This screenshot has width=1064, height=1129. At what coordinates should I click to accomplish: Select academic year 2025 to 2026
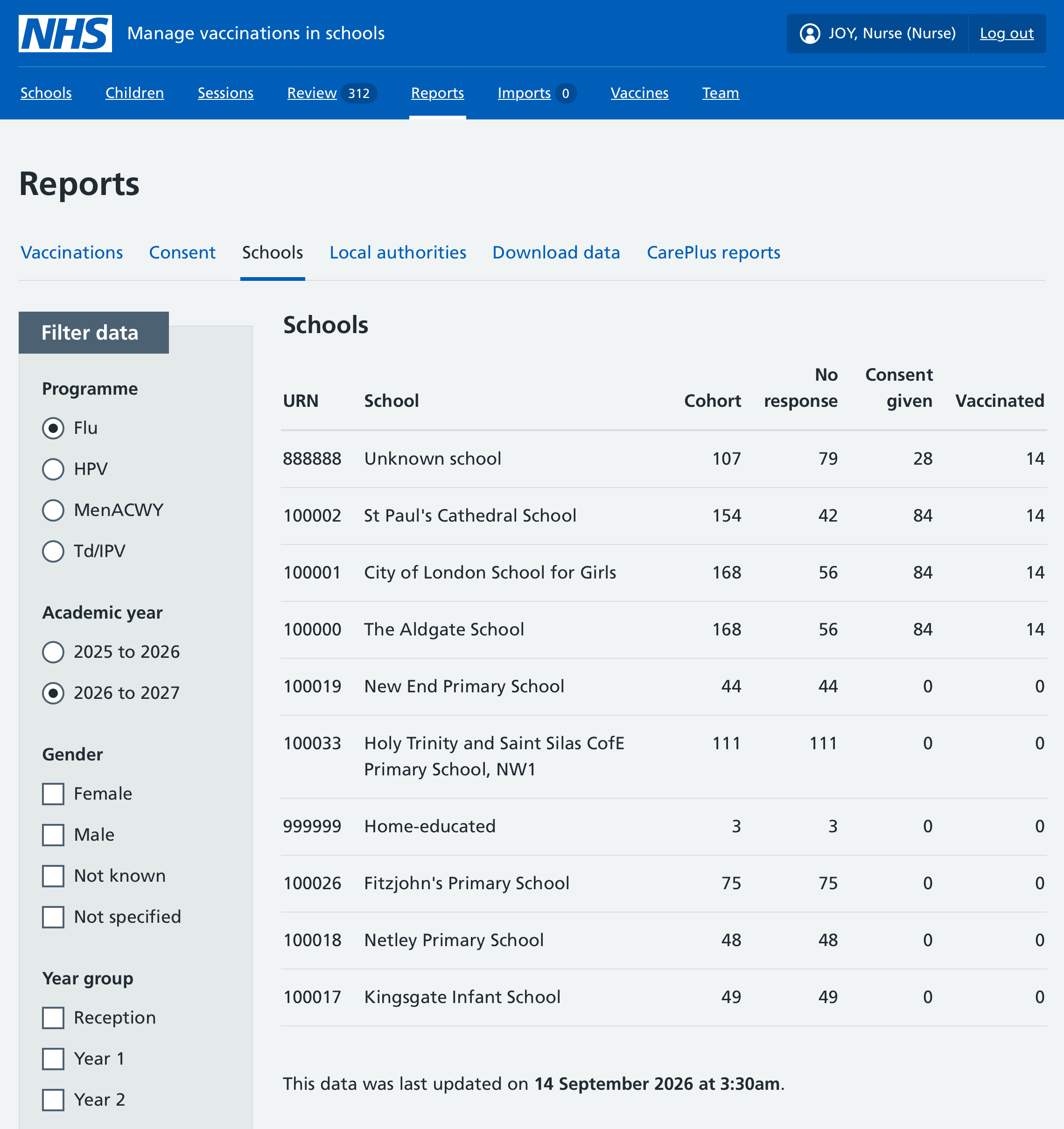pos(53,652)
